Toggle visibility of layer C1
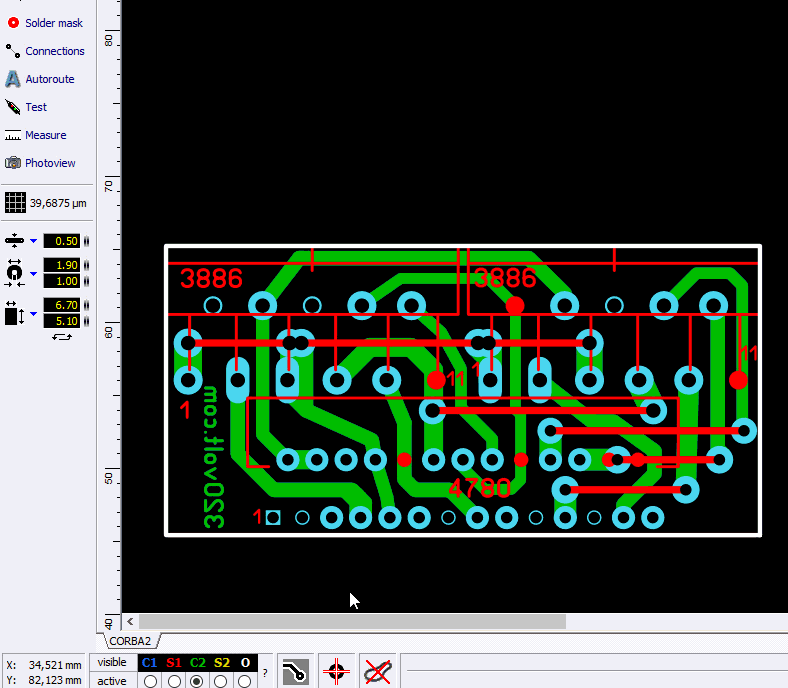The height and width of the screenshot is (688, 788). click(x=150, y=663)
